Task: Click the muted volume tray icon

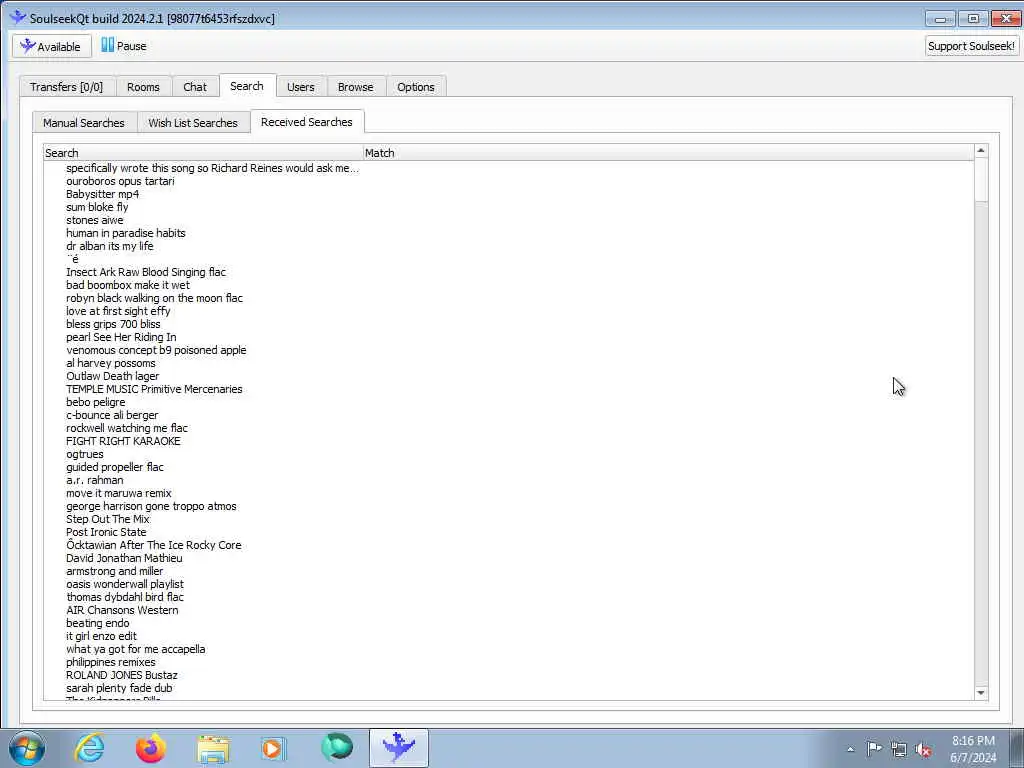Action: coord(923,749)
